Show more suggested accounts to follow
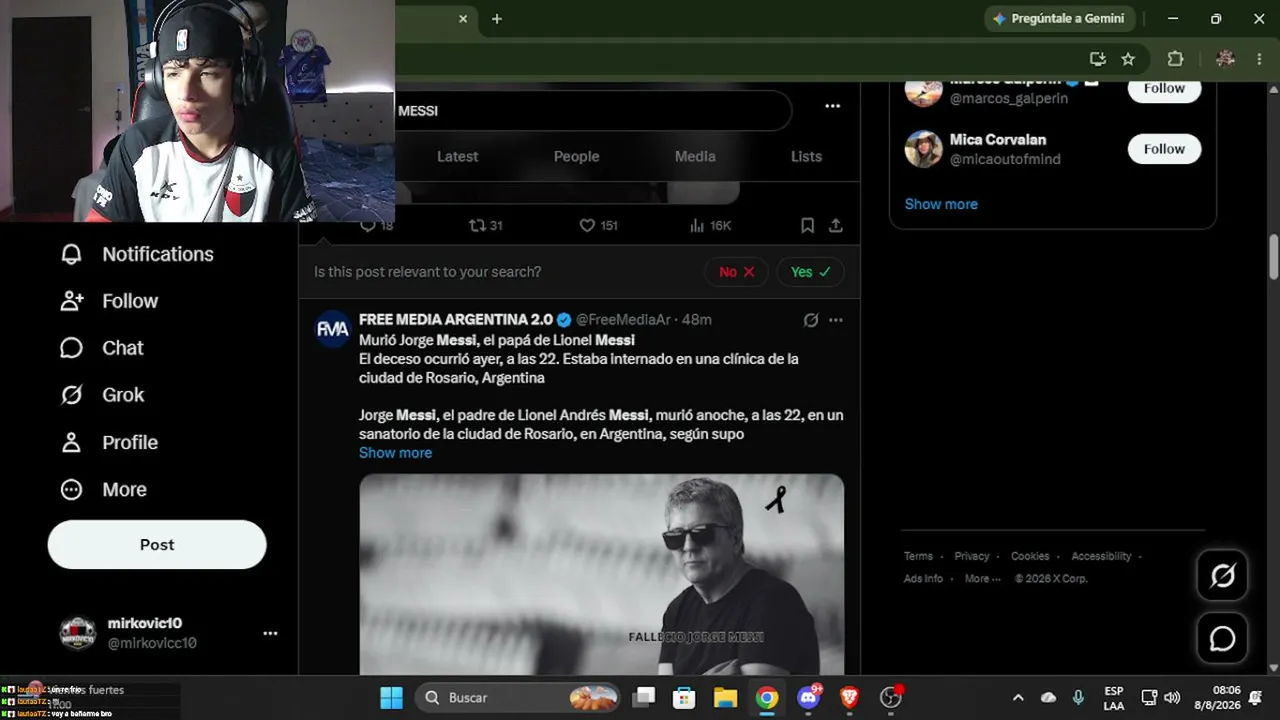Screen dimensions: 1280x720 (x=941, y=204)
